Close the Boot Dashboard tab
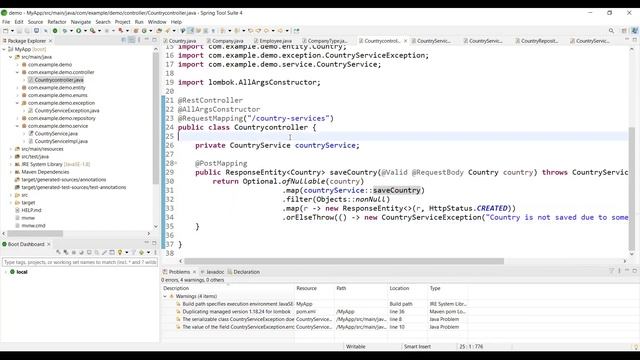Screen dimensions: 640x360 click(48, 244)
